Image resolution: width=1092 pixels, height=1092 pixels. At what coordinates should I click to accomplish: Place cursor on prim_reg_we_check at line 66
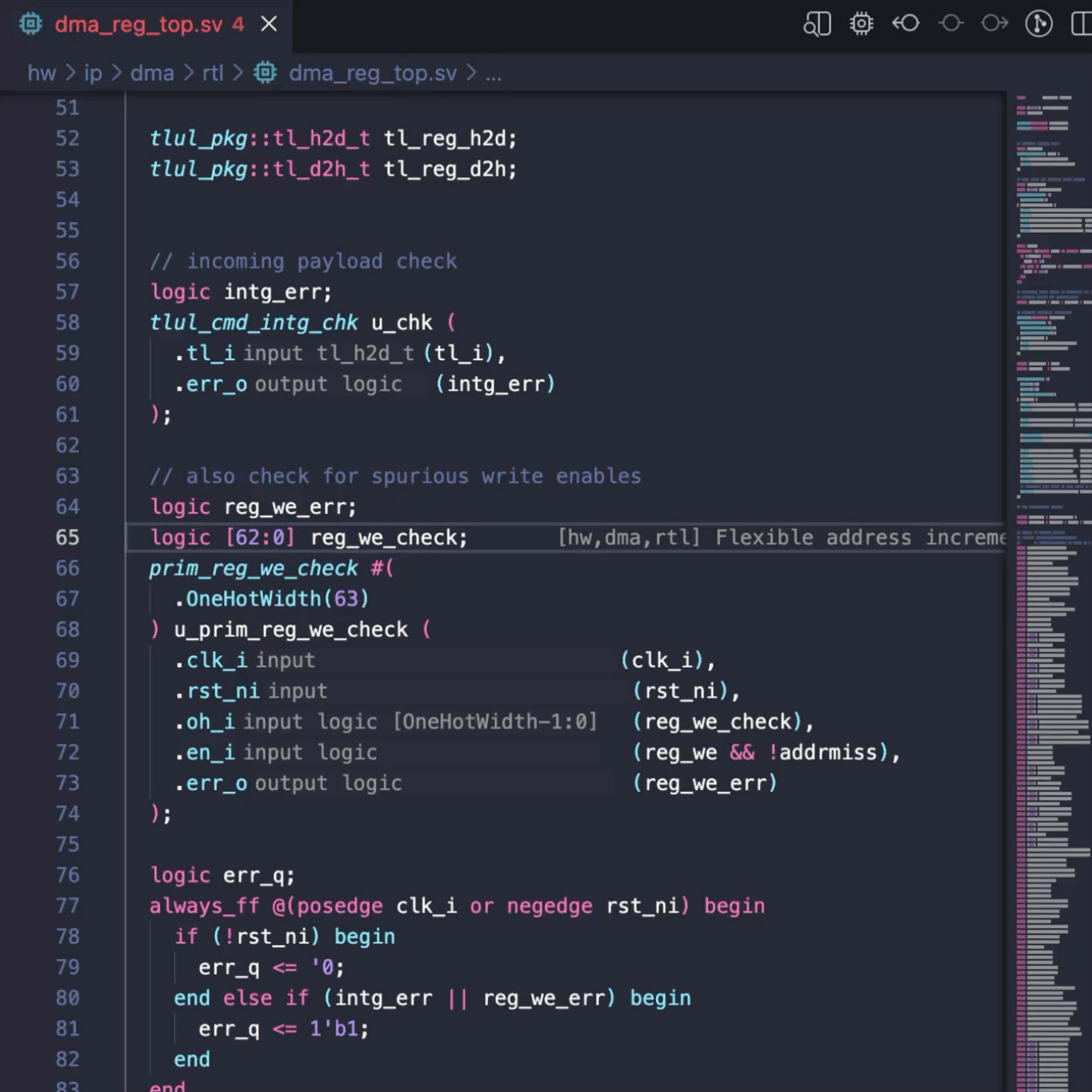(253, 568)
